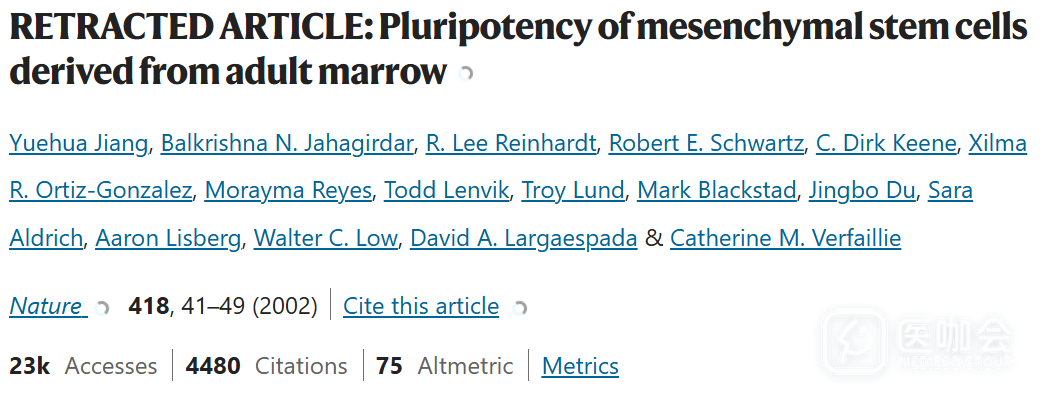Open the Metrics link
1045x399 pixels.
tap(580, 366)
